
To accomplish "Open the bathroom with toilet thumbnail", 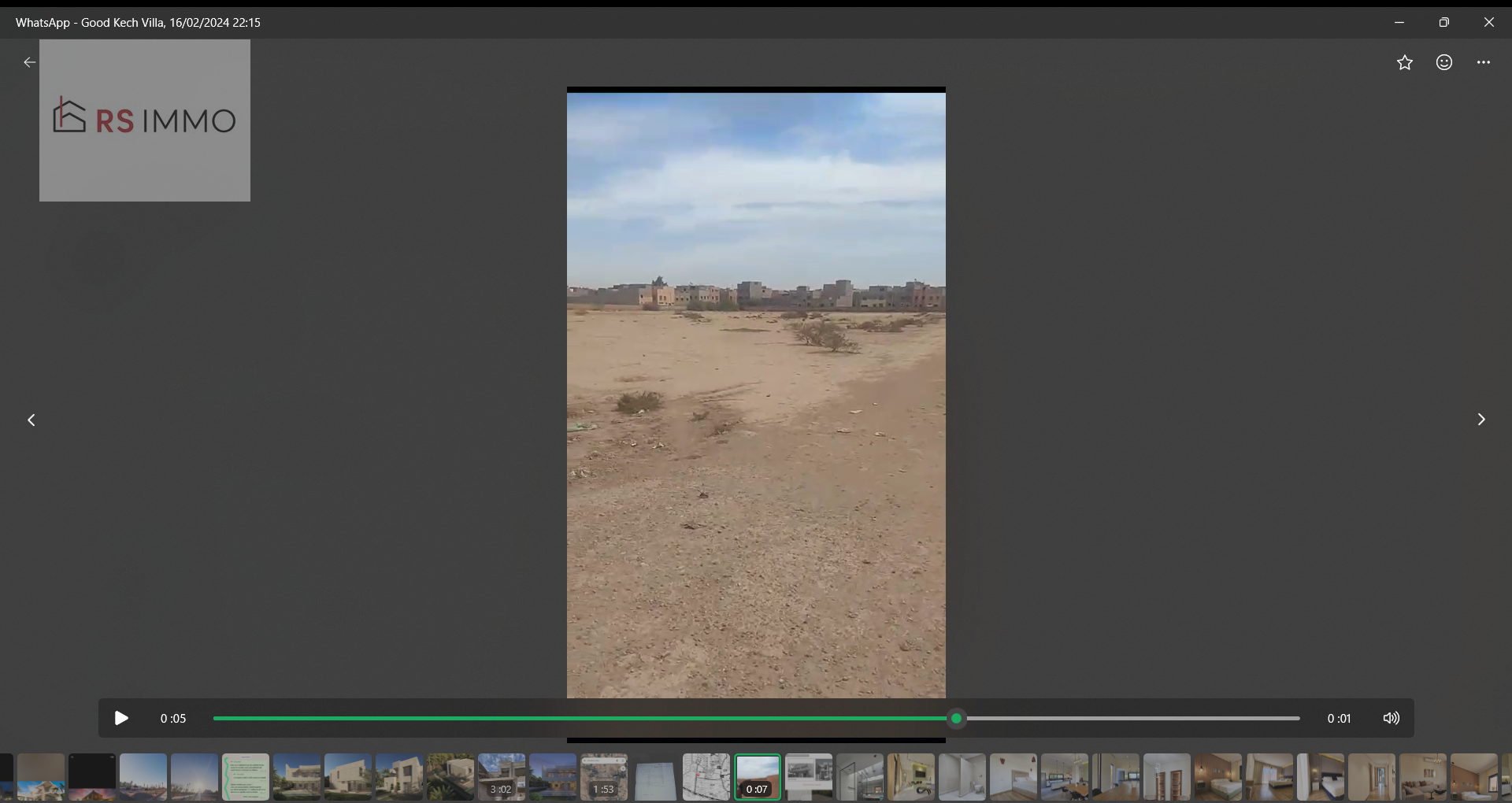I will pos(962,777).
